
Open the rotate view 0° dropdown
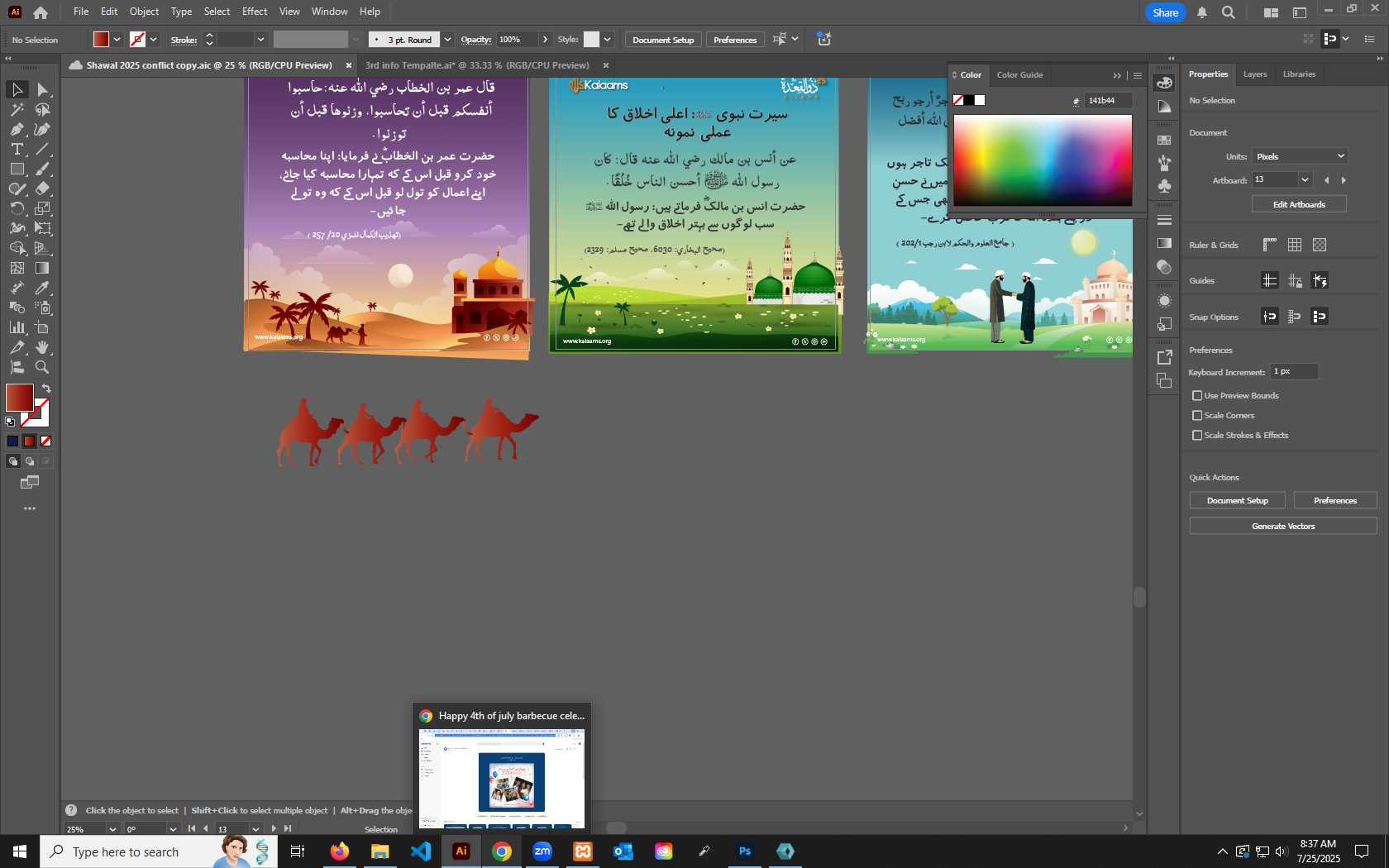(173, 829)
